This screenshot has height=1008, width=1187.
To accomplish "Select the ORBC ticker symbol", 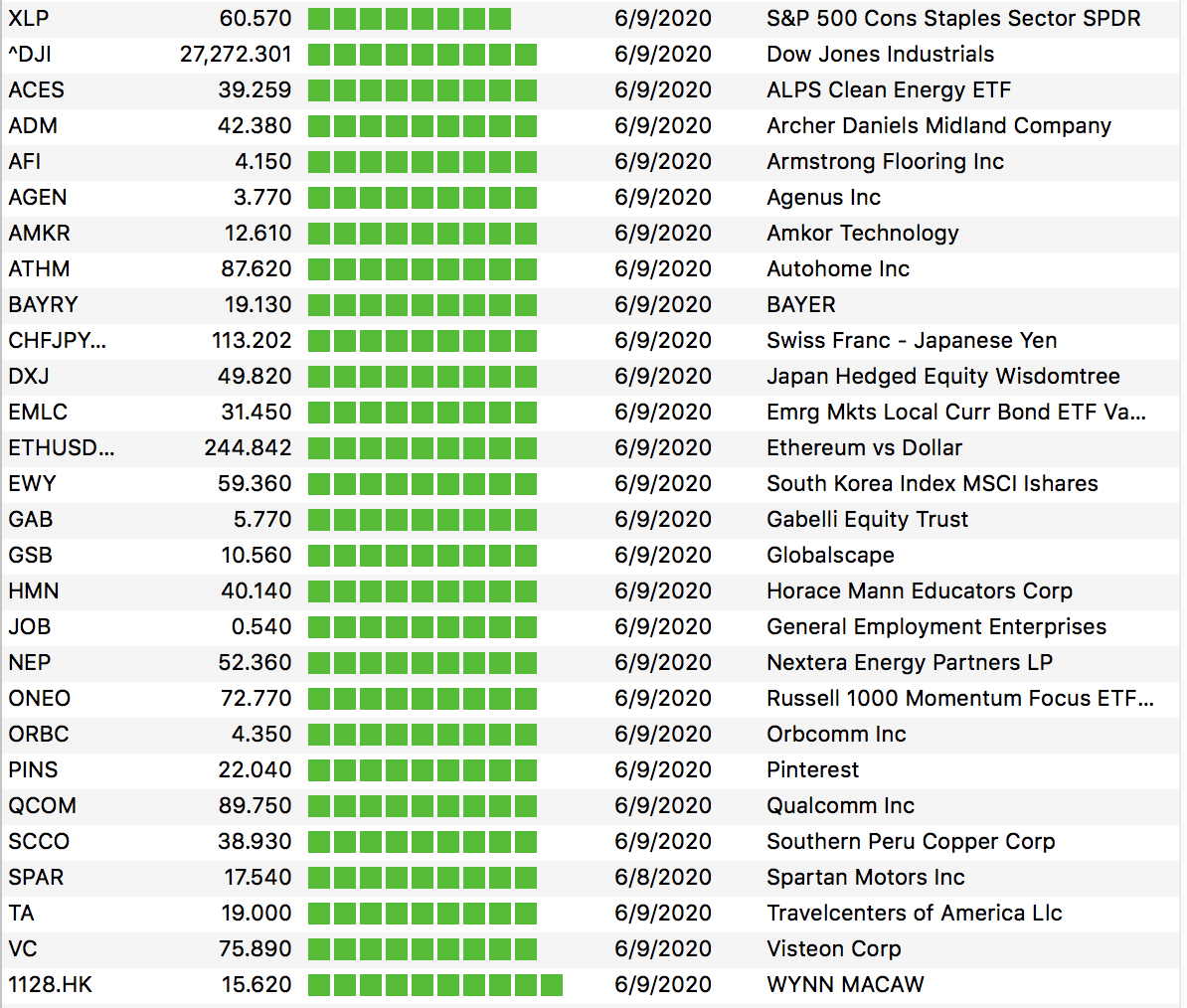I will point(39,734).
